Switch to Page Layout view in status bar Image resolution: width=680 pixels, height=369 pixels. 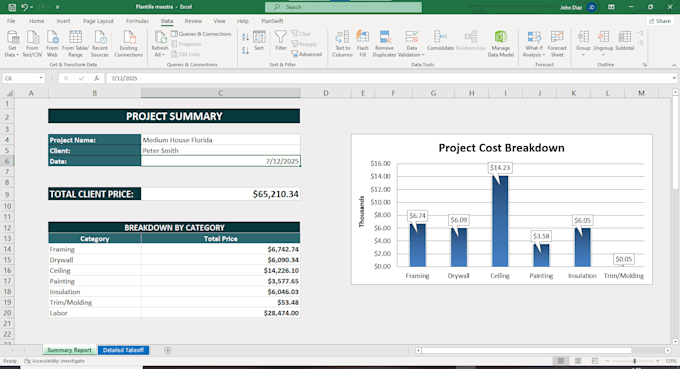point(578,361)
